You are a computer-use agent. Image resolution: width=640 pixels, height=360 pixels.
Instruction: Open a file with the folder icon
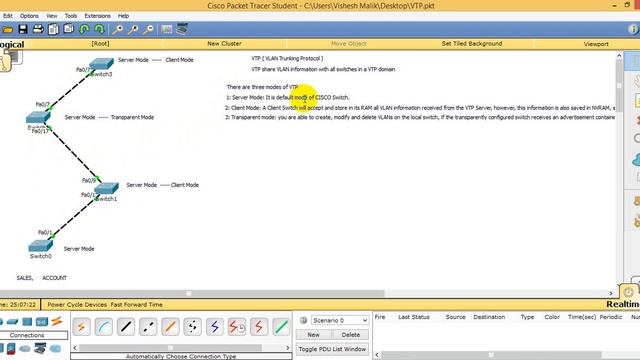7,29
